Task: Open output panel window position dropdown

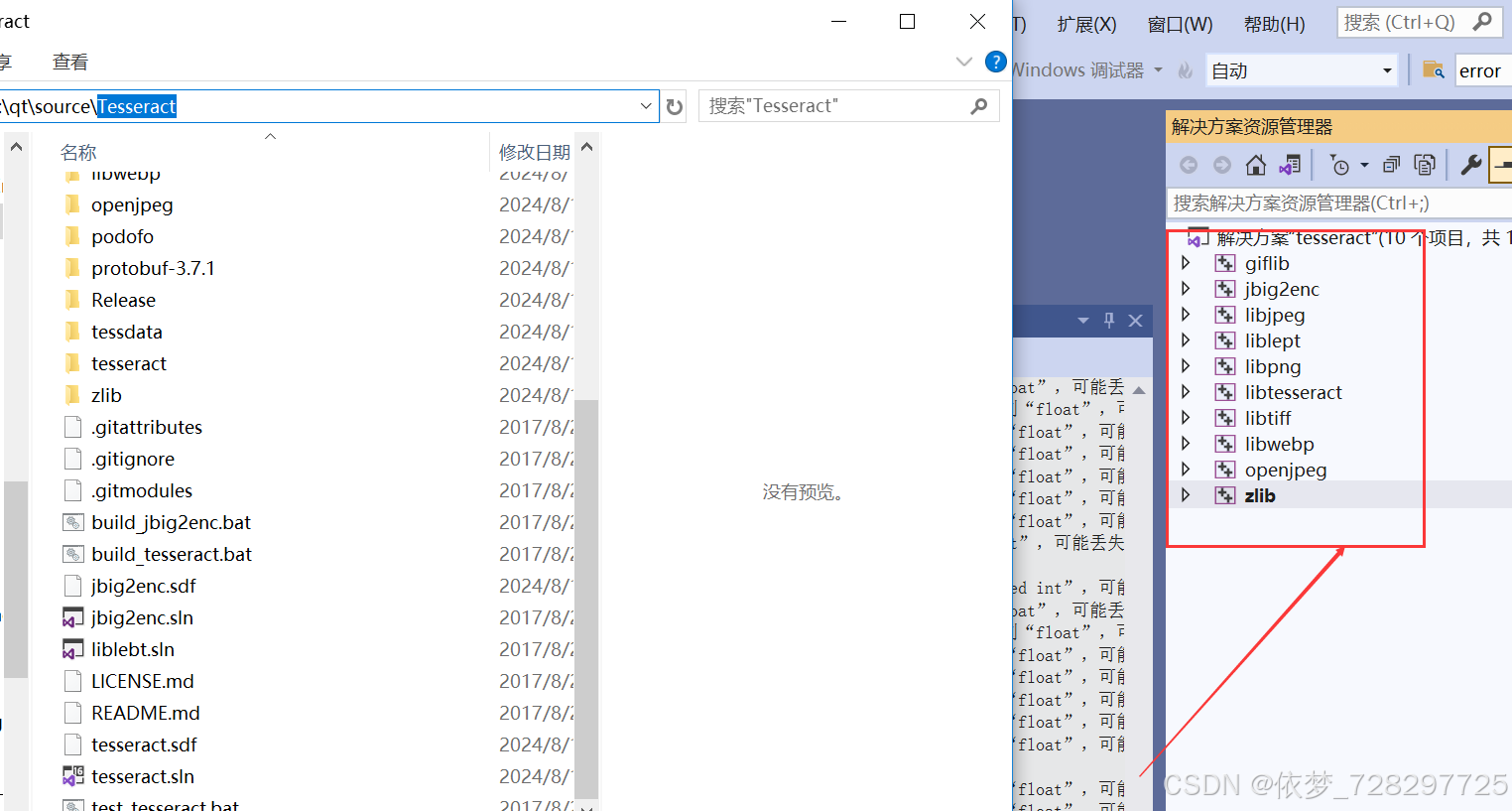Action: 1082,321
